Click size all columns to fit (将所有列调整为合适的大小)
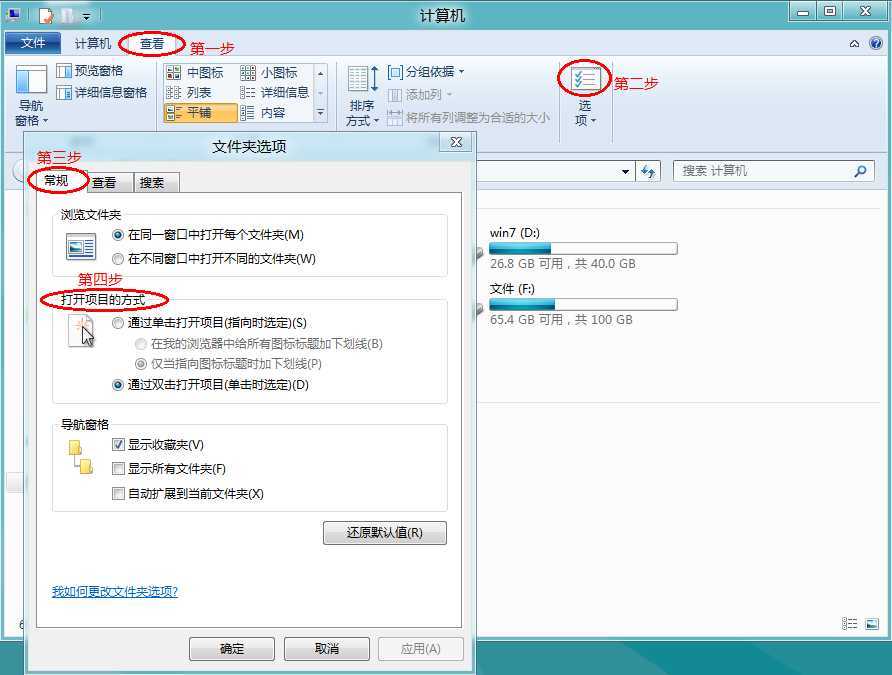 (468, 118)
